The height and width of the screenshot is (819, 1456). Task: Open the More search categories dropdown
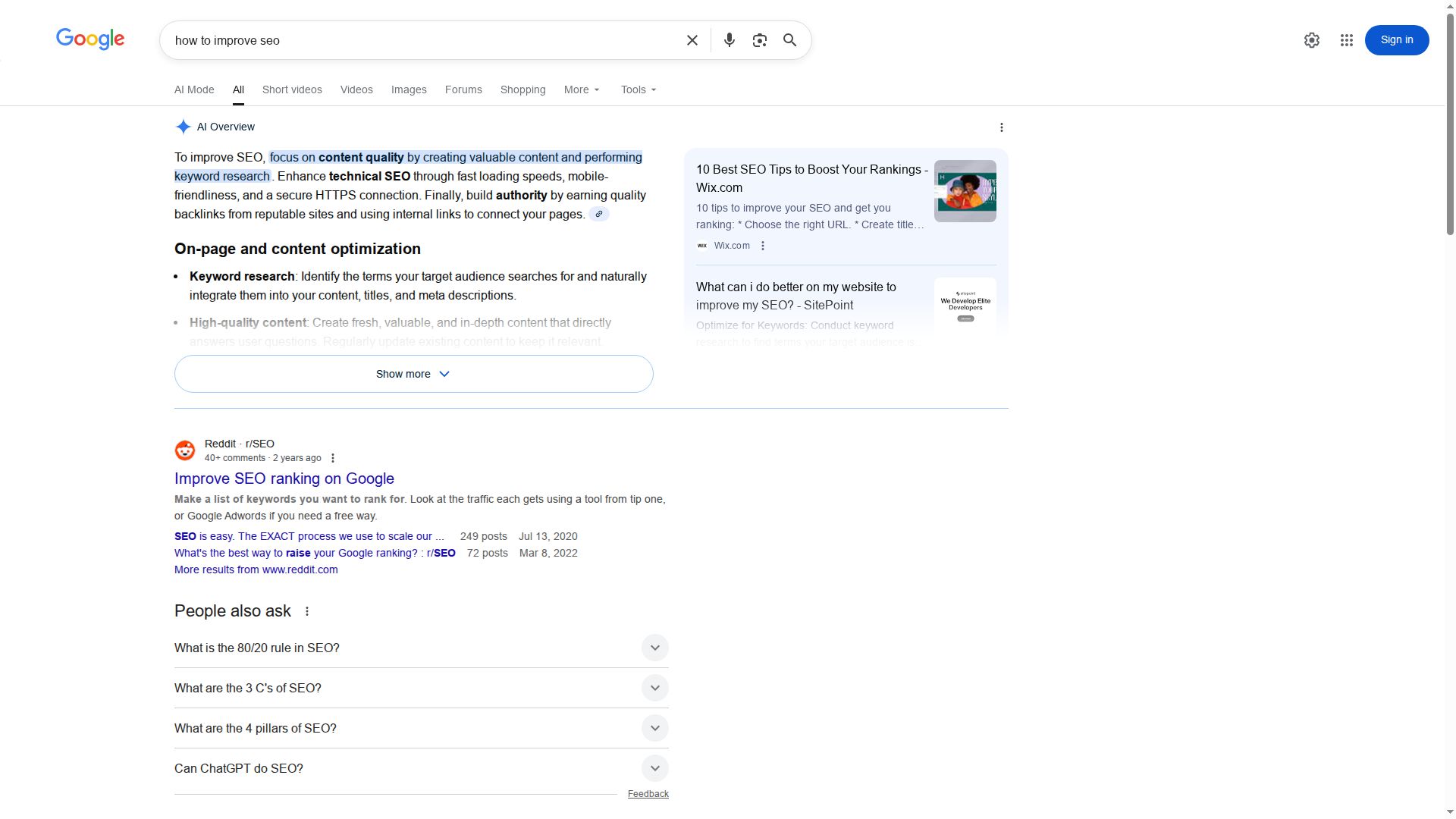[x=581, y=89]
